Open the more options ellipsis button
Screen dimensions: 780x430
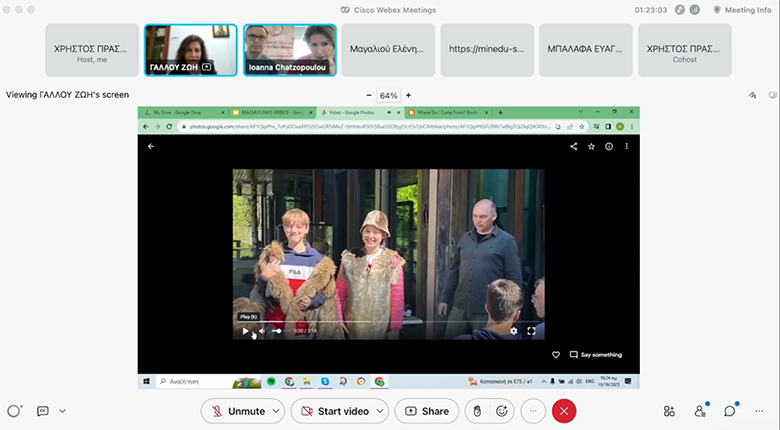click(533, 411)
